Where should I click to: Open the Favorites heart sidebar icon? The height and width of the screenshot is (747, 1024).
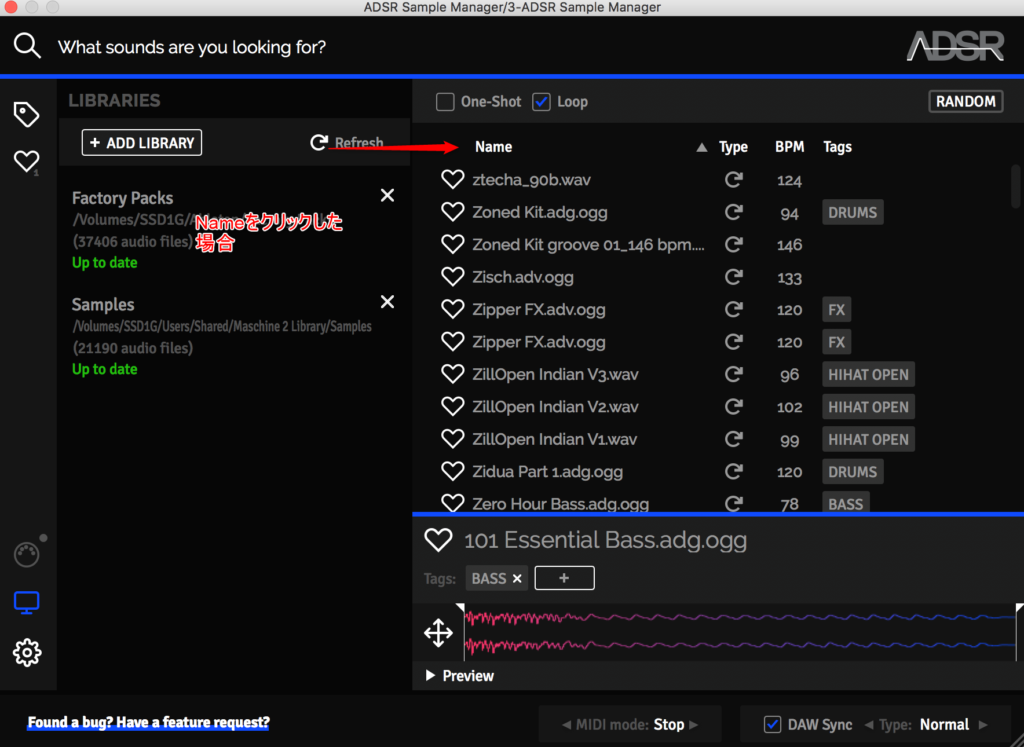pyautogui.click(x=26, y=161)
